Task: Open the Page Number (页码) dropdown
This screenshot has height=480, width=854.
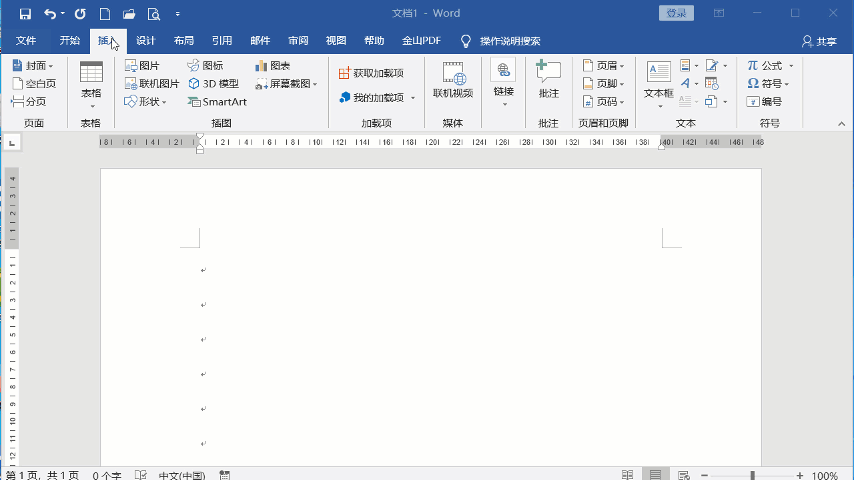Action: coord(603,101)
